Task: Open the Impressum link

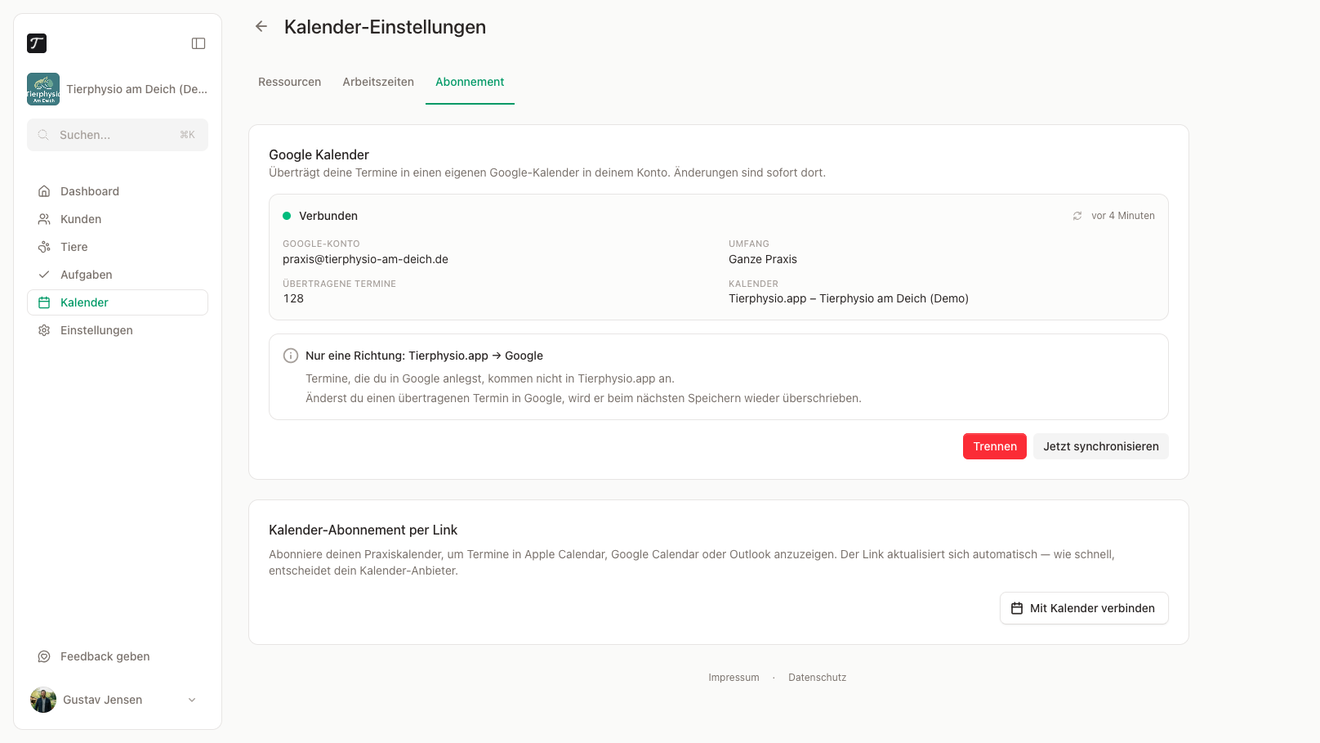Action: pyautogui.click(x=734, y=678)
